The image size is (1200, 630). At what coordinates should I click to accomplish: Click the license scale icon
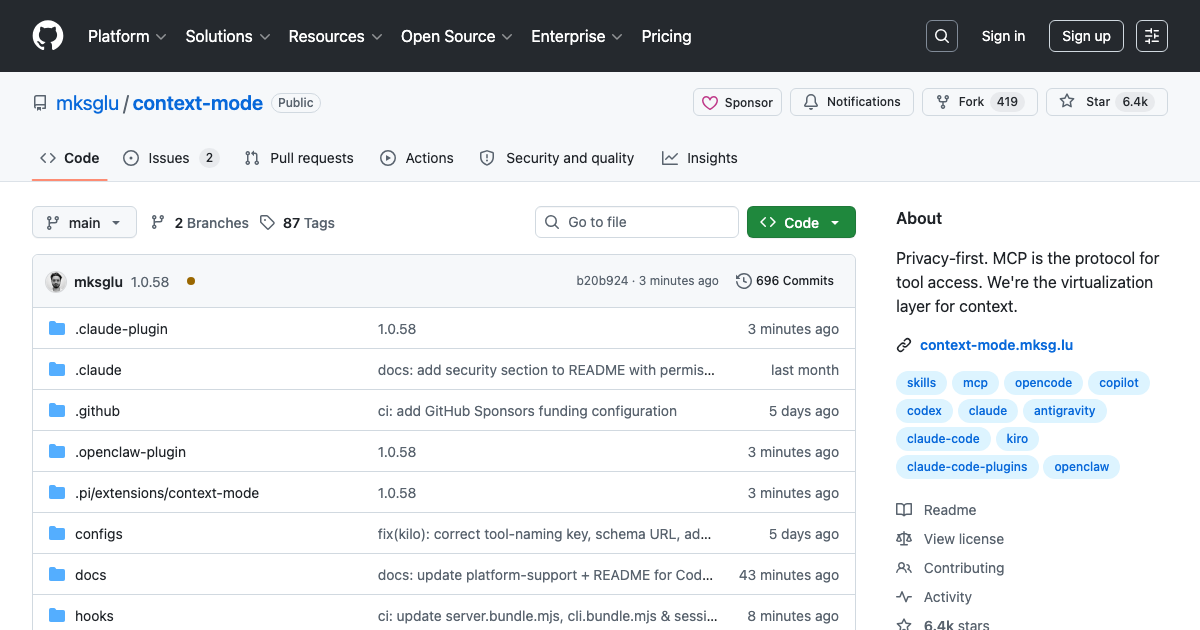904,539
